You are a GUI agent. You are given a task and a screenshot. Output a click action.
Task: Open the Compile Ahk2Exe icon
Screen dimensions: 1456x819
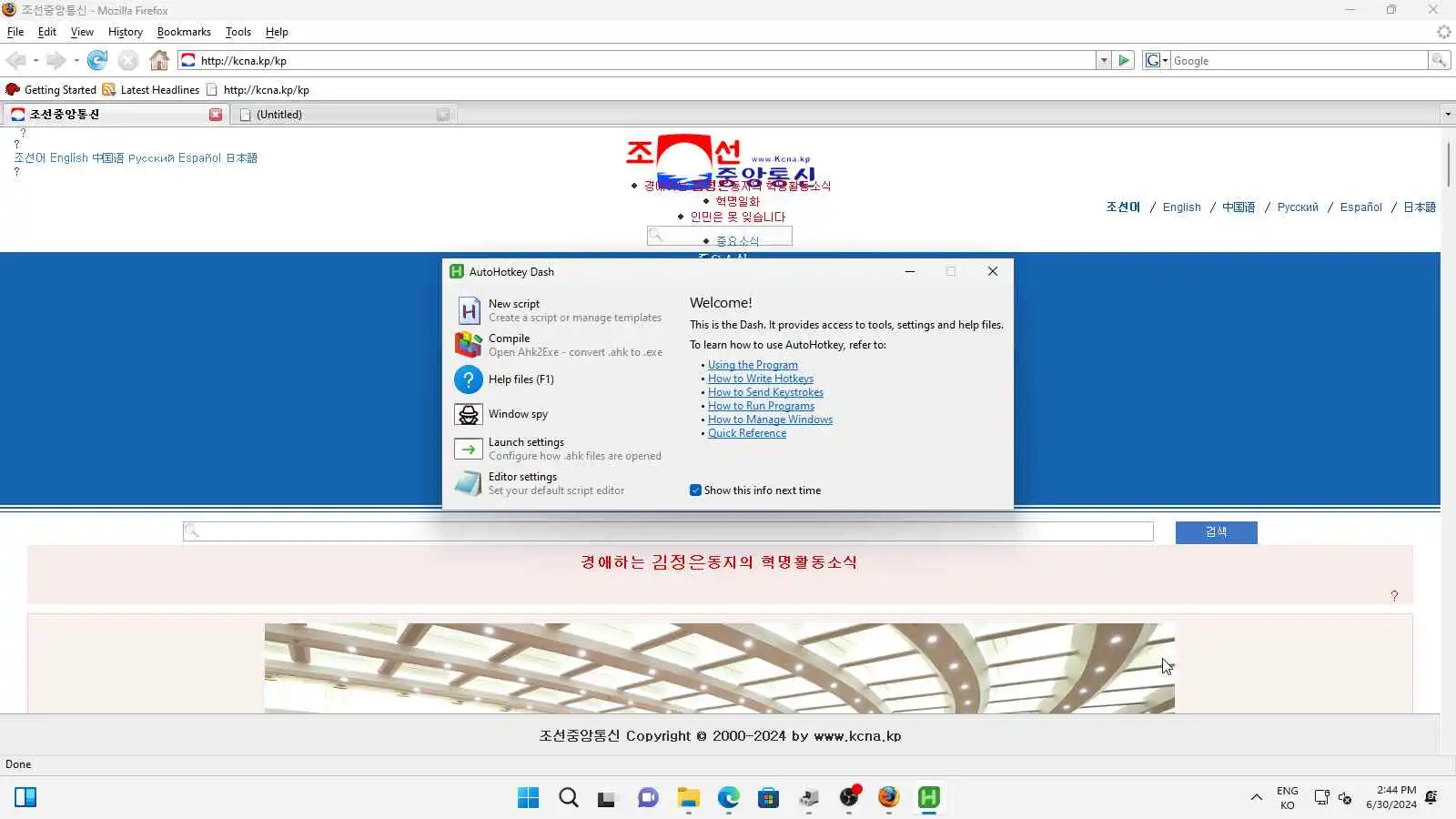[469, 345]
